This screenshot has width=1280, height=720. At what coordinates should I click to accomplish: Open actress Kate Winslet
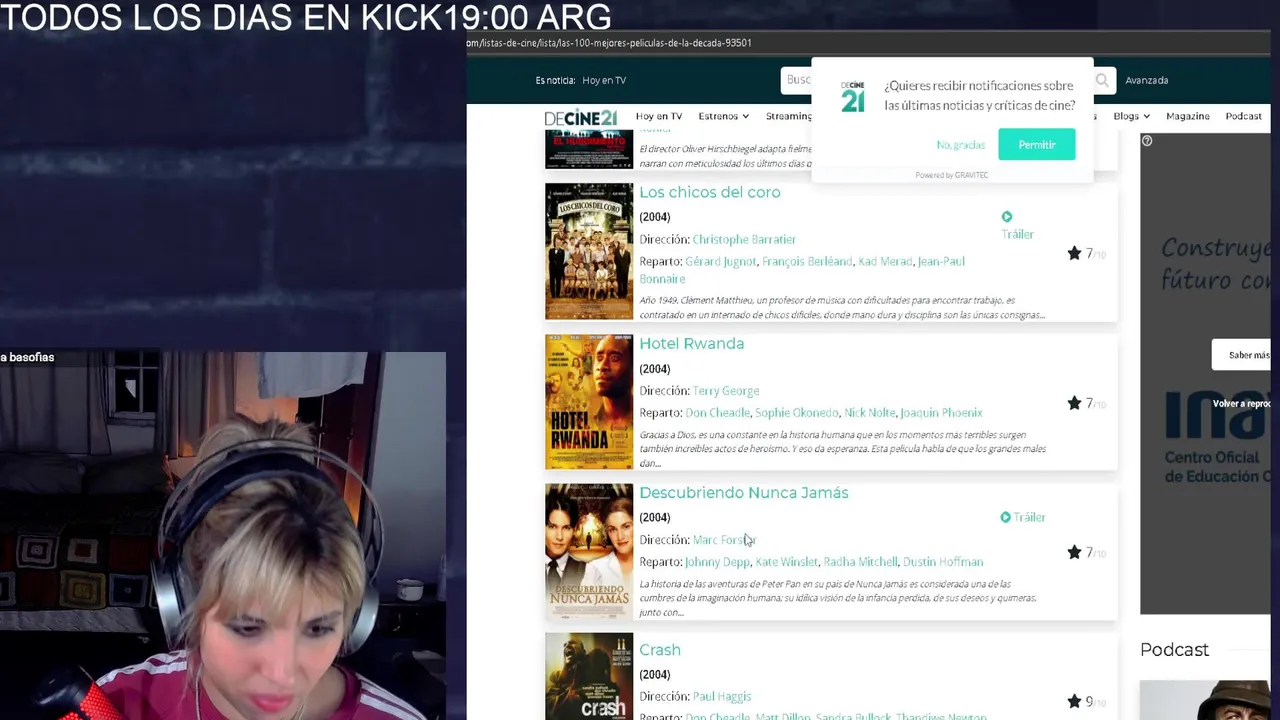(x=786, y=561)
